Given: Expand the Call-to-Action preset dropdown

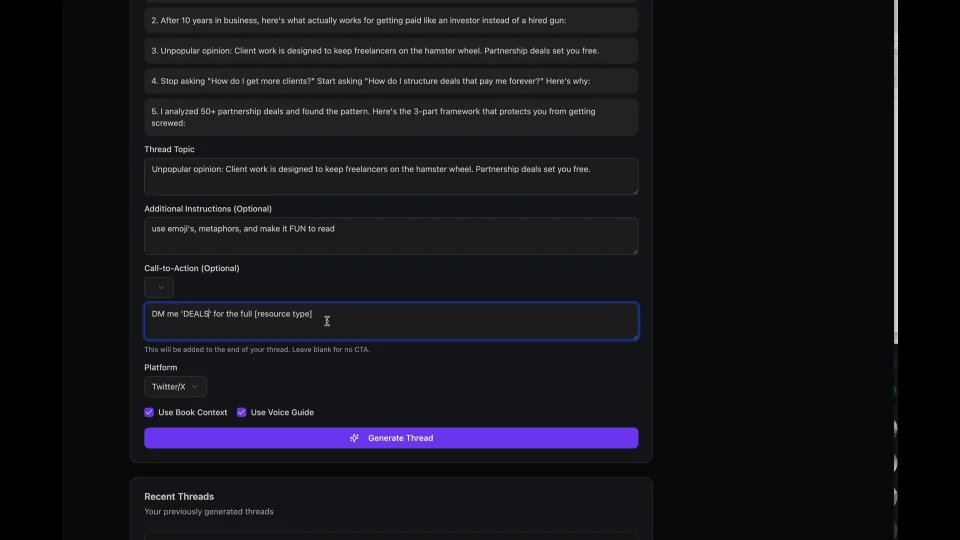Looking at the screenshot, I should [x=159, y=288].
